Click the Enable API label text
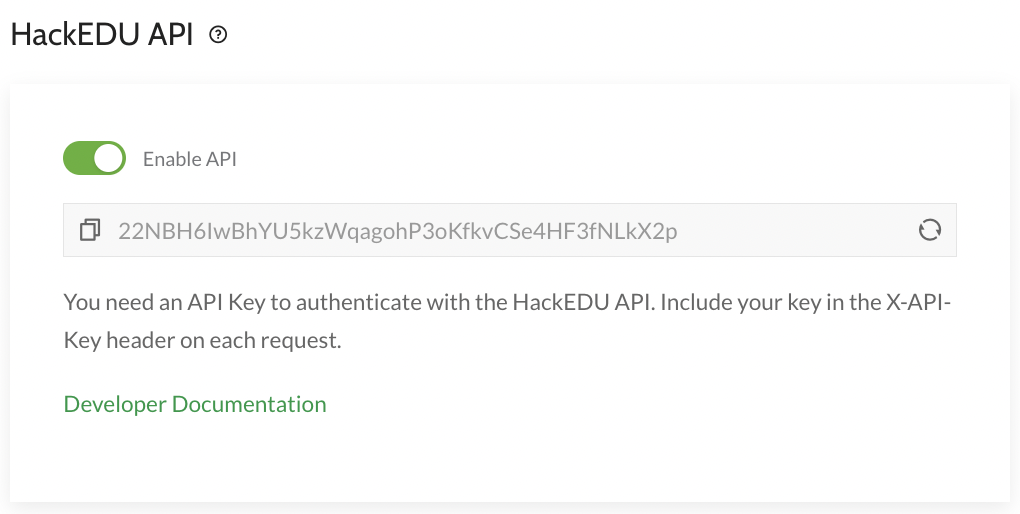 point(190,159)
